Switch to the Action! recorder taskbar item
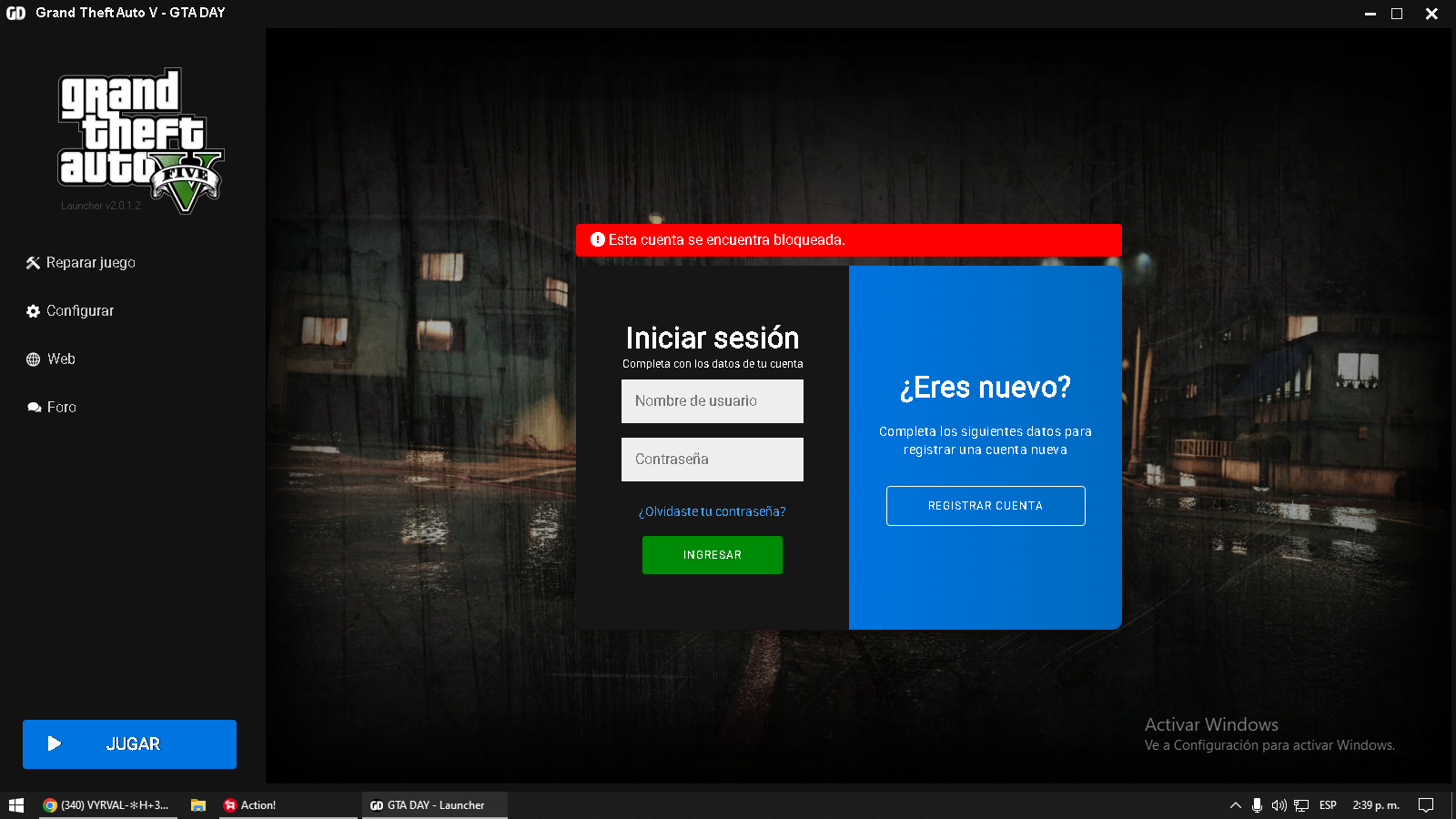The height and width of the screenshot is (819, 1456). pos(287,805)
